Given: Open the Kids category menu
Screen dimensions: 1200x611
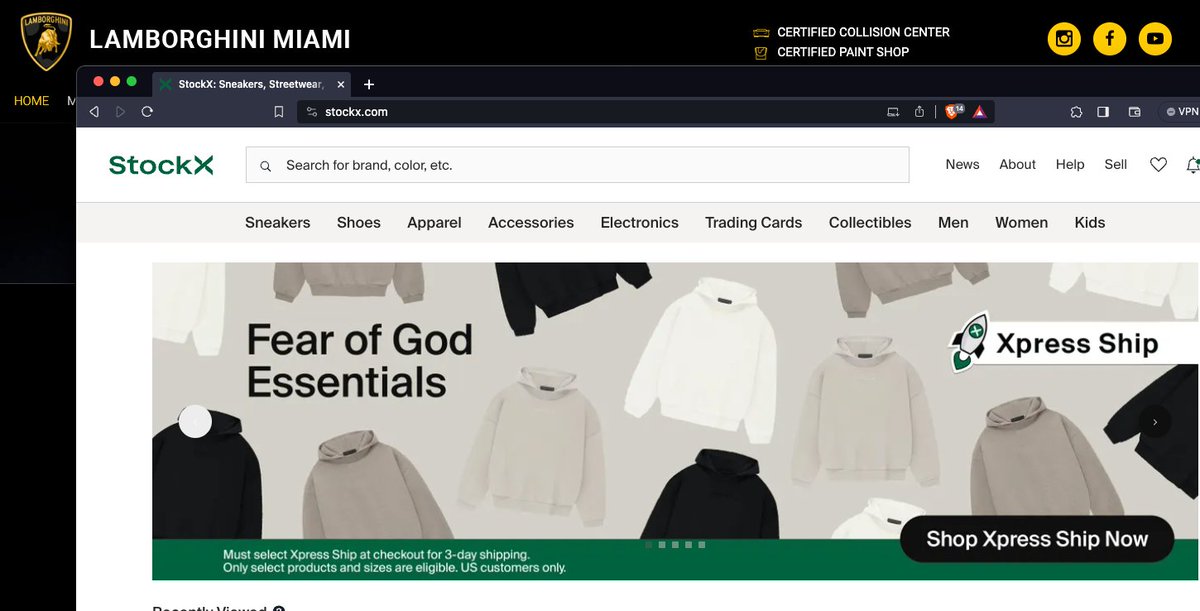Looking at the screenshot, I should (1090, 222).
